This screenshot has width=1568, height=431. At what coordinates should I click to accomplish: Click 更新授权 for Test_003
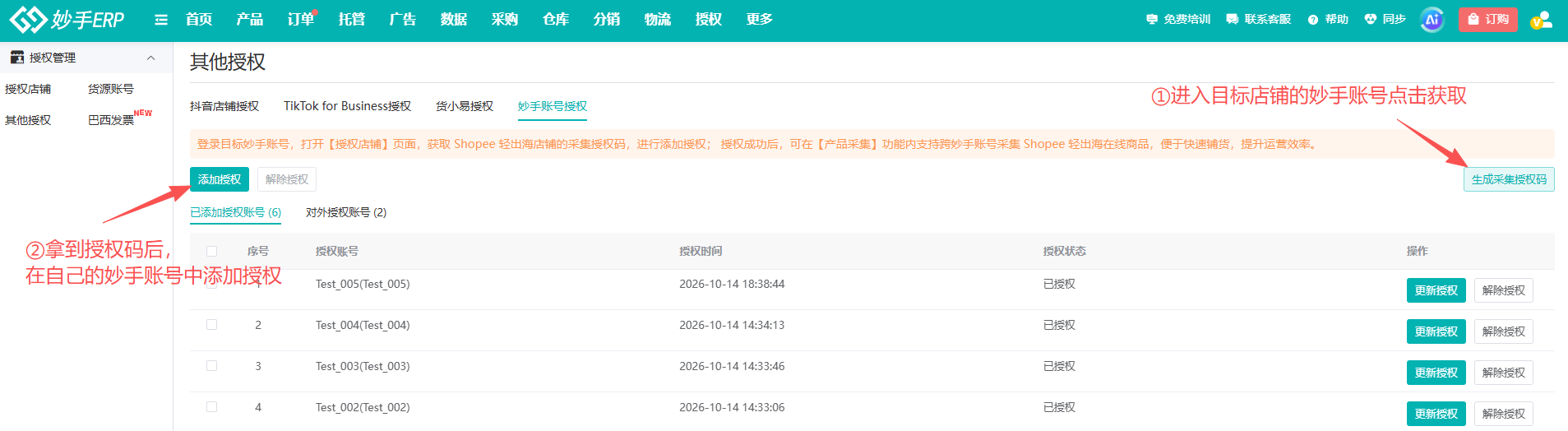click(x=1436, y=373)
